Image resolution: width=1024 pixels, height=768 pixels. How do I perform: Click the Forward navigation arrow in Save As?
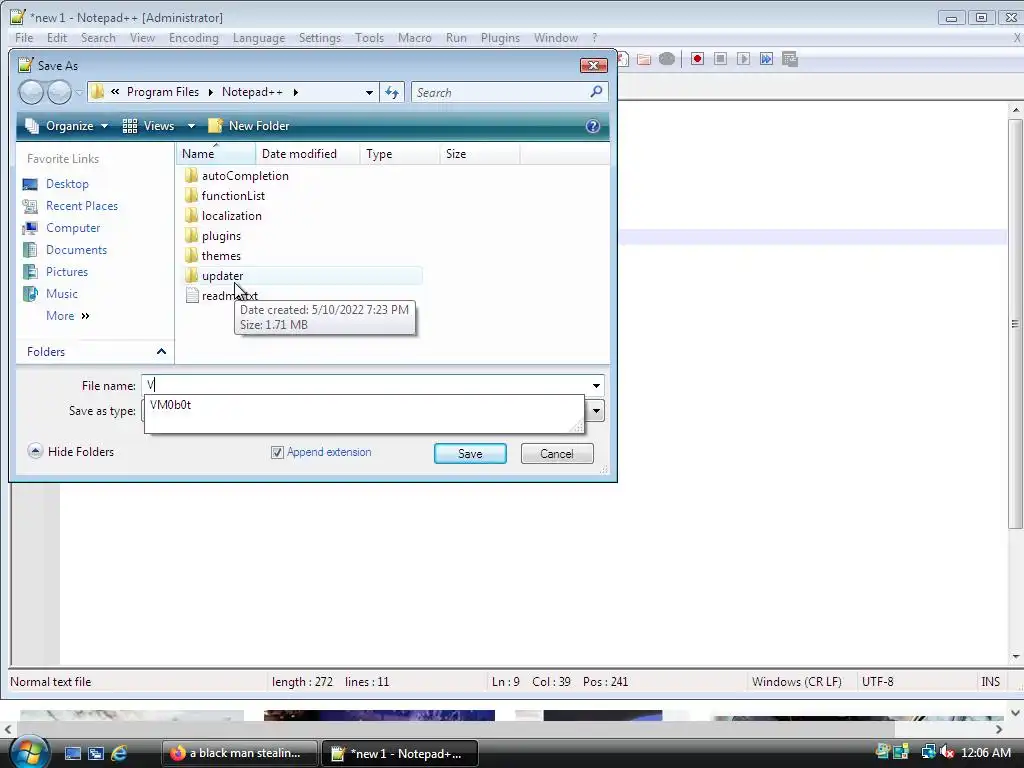coord(59,92)
